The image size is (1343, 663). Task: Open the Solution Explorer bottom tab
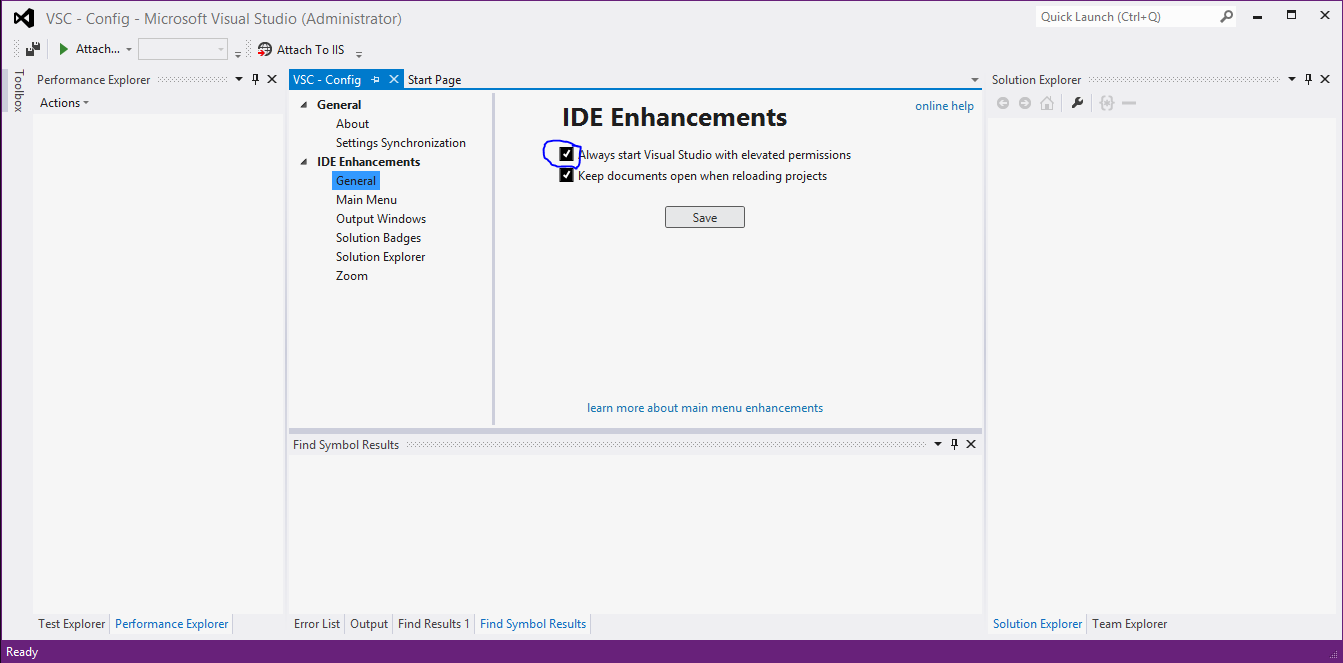point(1037,624)
